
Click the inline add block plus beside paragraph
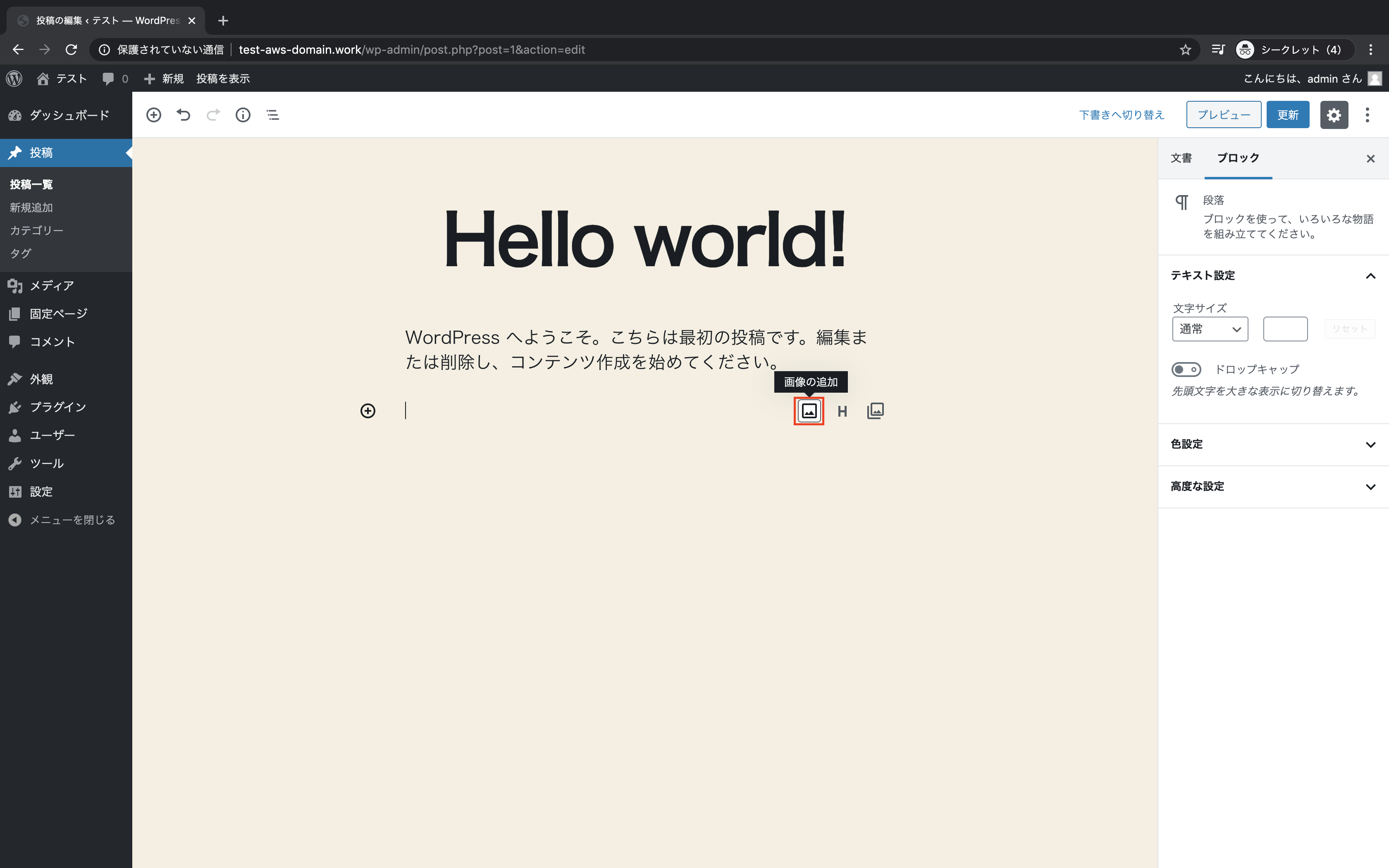368,411
